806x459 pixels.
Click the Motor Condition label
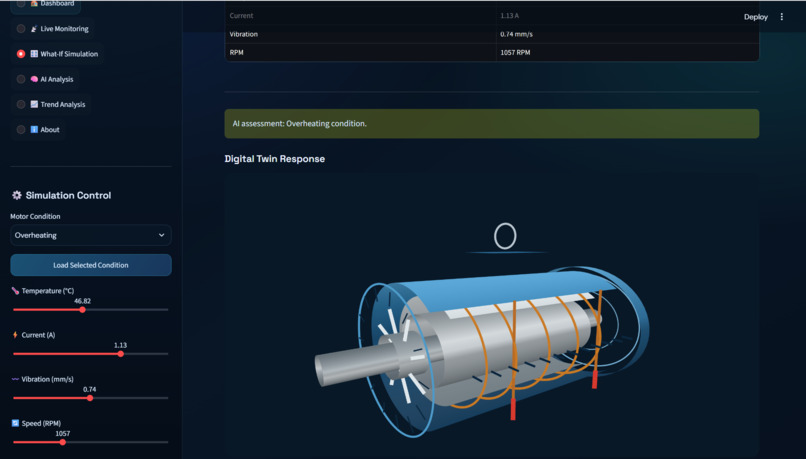pyautogui.click(x=35, y=216)
